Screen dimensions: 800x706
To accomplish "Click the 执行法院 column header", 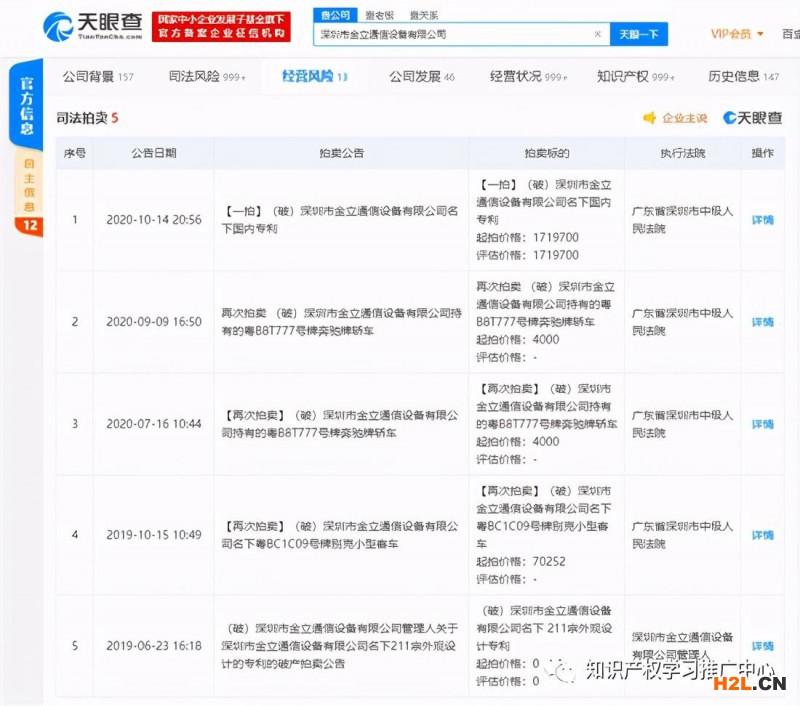I will (x=683, y=153).
